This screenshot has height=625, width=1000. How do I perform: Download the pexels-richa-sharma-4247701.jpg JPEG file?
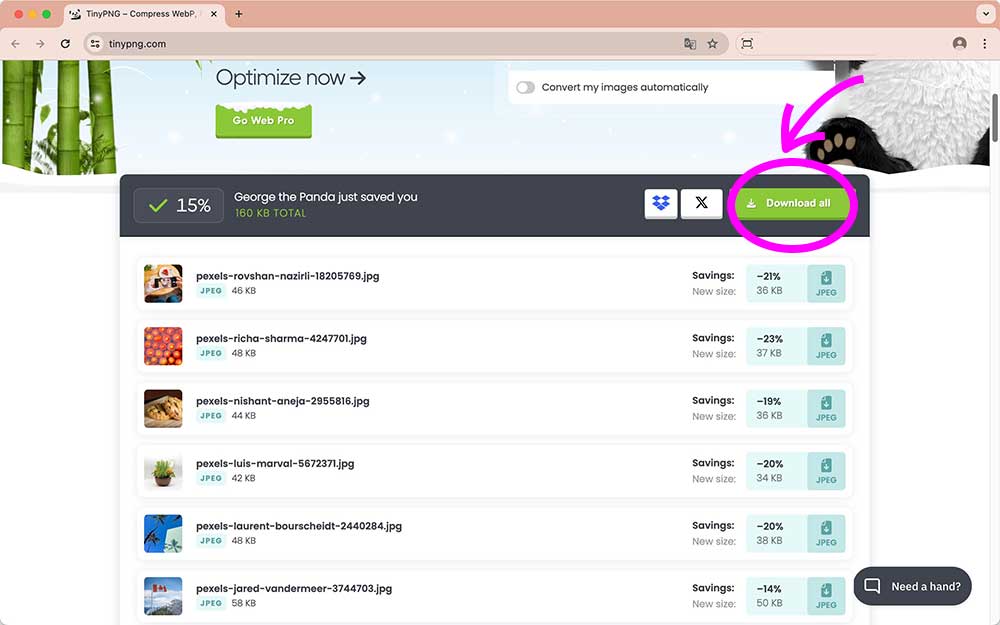(826, 346)
